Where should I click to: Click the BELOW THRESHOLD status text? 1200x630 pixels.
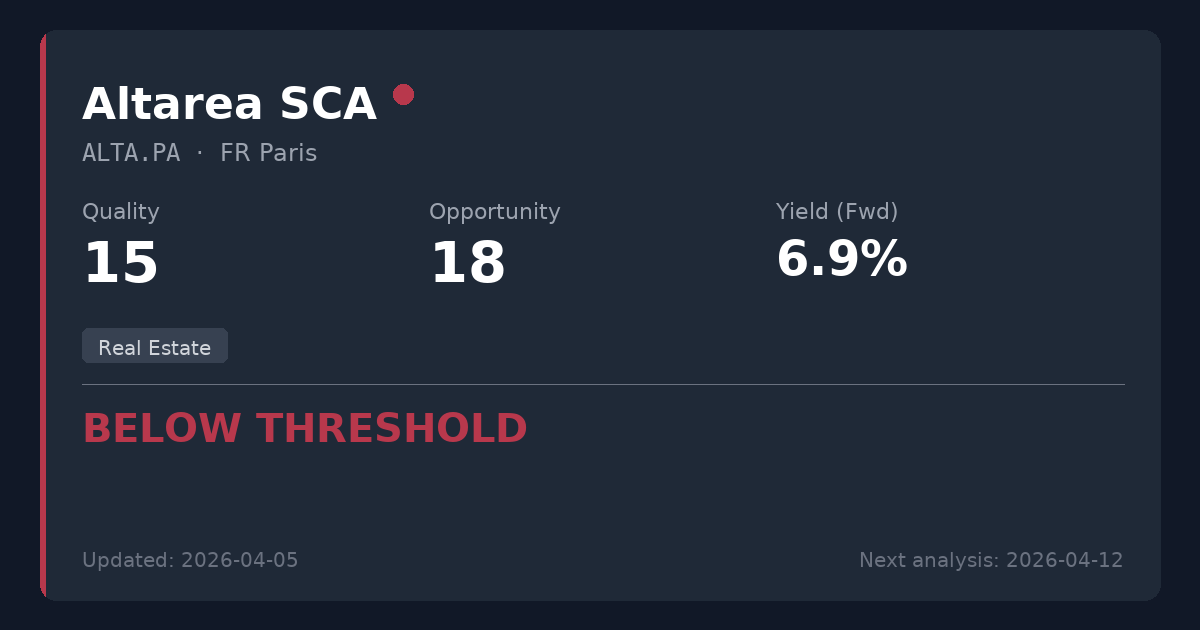pos(304,429)
